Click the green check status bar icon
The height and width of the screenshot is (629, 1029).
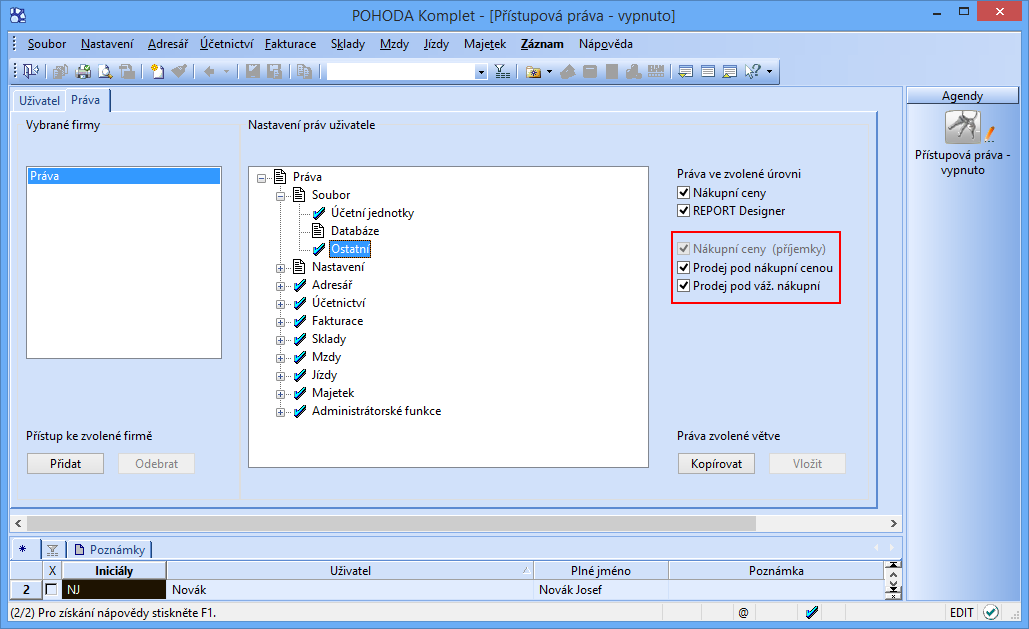click(x=991, y=613)
